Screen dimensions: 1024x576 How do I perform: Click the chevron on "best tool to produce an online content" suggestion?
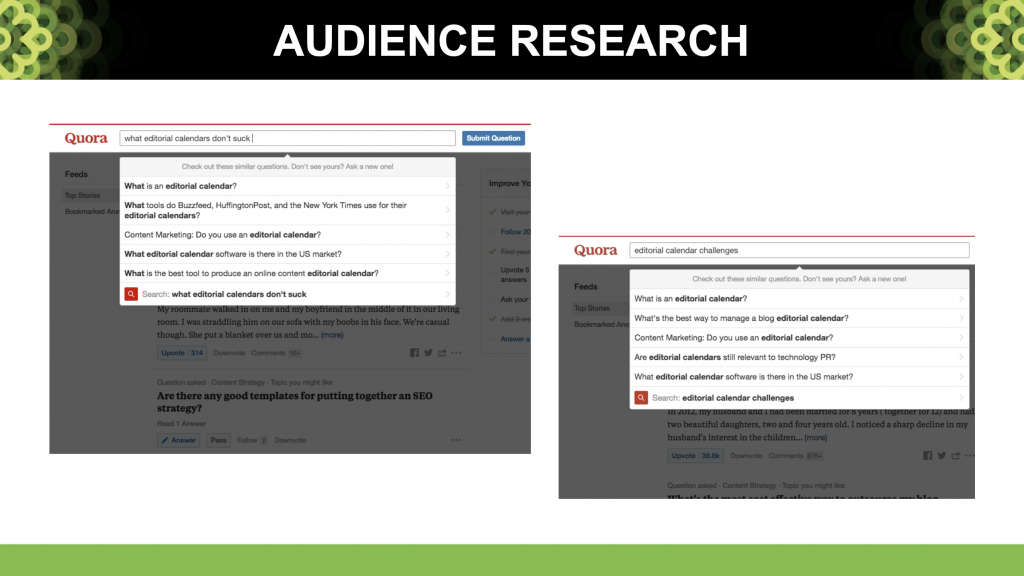[447, 274]
